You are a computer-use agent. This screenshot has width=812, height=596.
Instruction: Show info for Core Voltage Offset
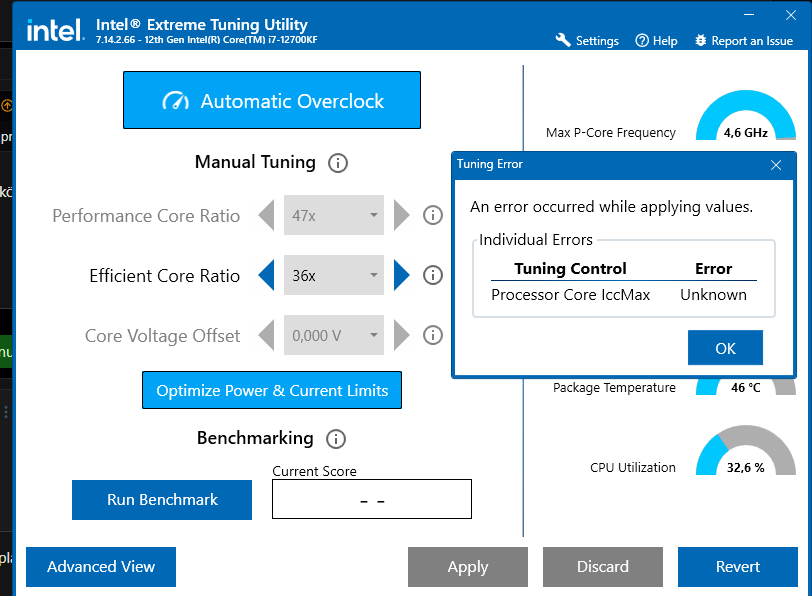pyautogui.click(x=433, y=335)
